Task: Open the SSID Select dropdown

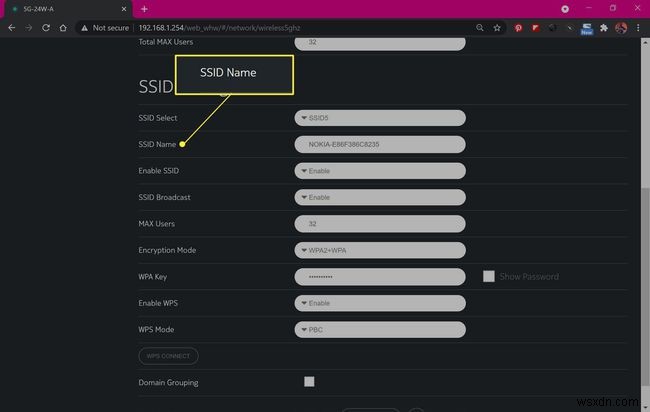Action: tap(380, 118)
